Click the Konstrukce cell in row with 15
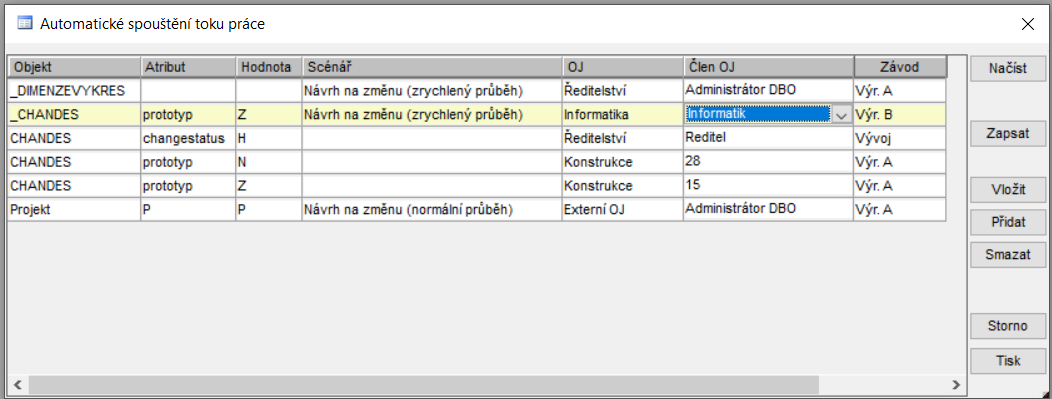The height and width of the screenshot is (399, 1052). [623, 185]
